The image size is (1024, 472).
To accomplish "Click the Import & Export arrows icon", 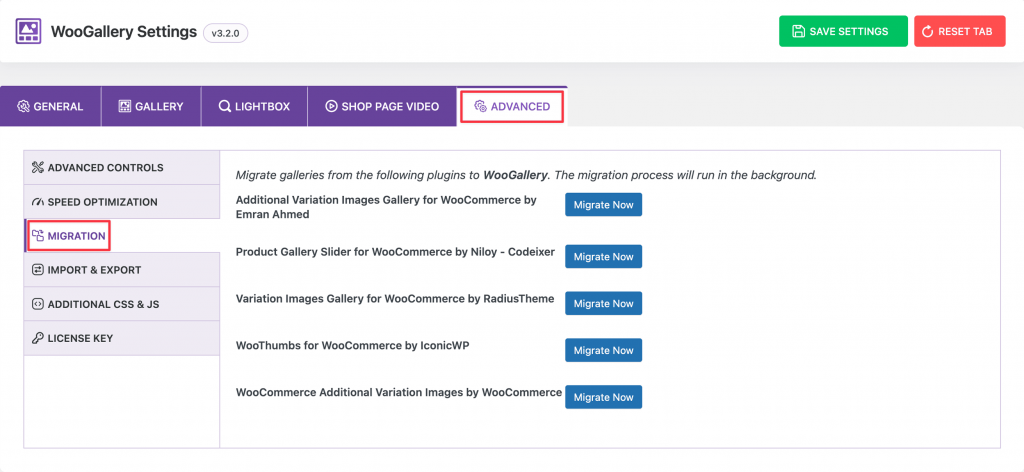I will pos(37,270).
